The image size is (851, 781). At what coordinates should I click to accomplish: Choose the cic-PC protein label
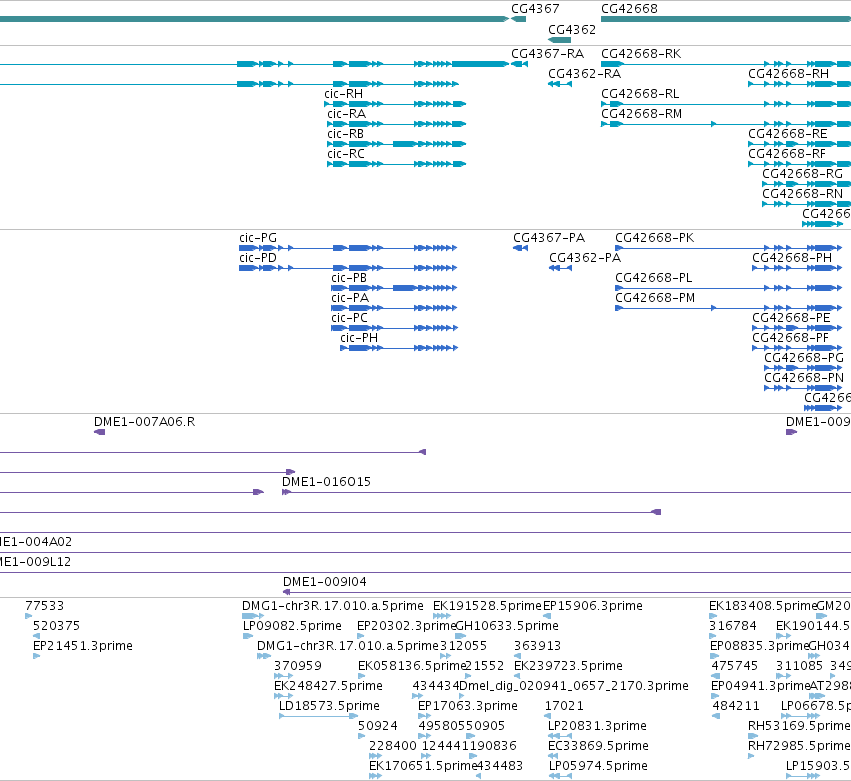pos(350,319)
